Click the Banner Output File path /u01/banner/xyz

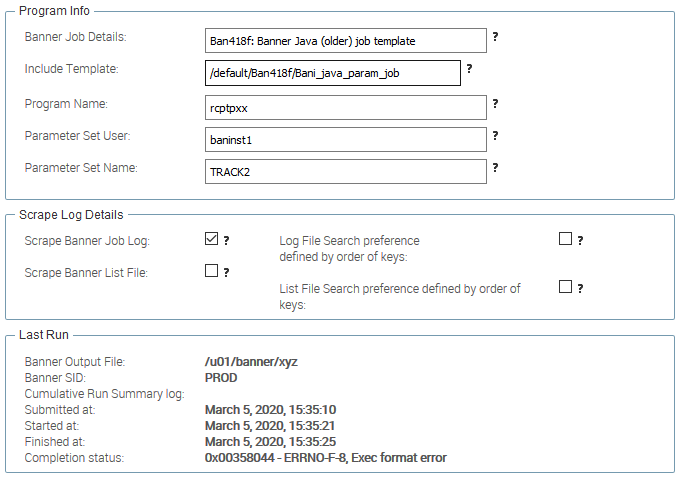coord(251,362)
